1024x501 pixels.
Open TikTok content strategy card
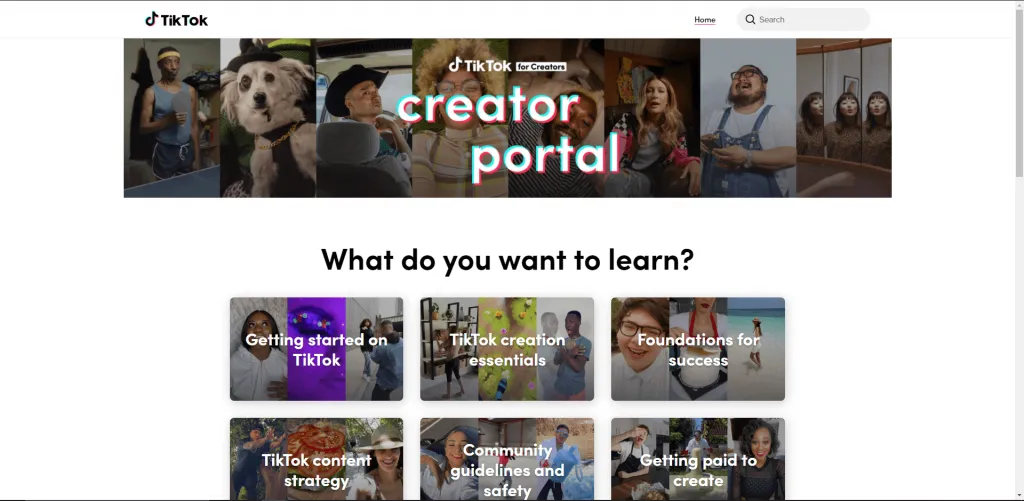[316, 459]
